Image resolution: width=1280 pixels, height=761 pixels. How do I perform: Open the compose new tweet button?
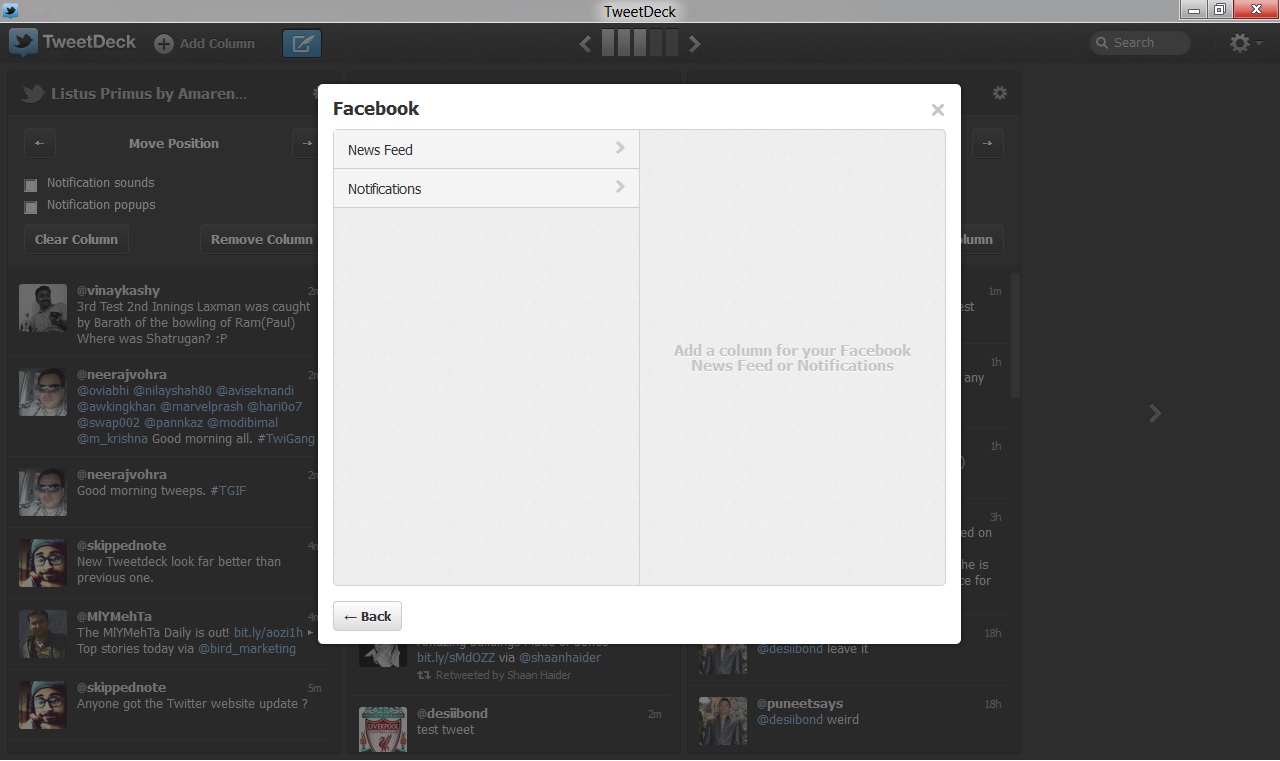coord(302,43)
